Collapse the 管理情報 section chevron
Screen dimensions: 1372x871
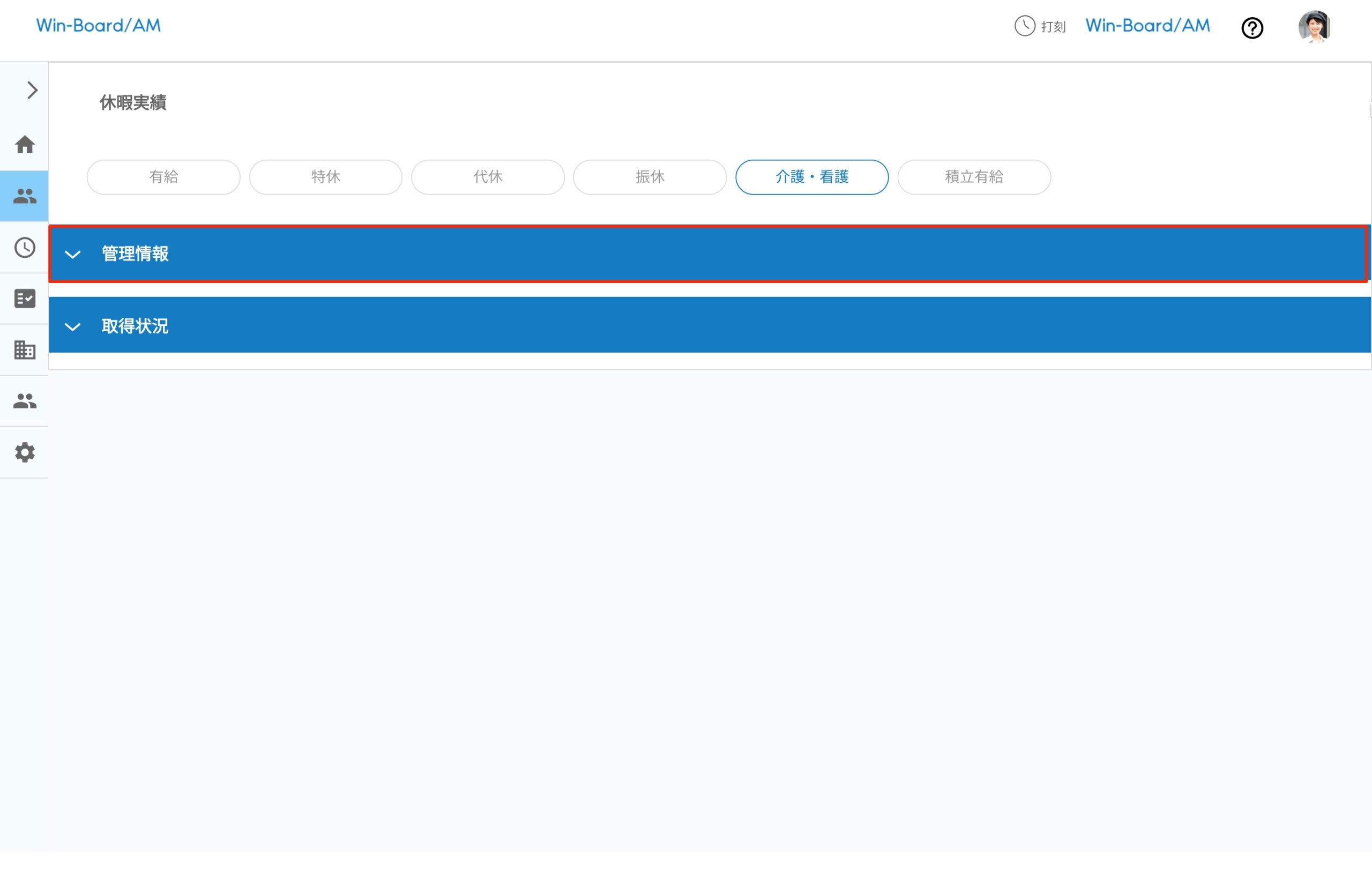[x=72, y=254]
